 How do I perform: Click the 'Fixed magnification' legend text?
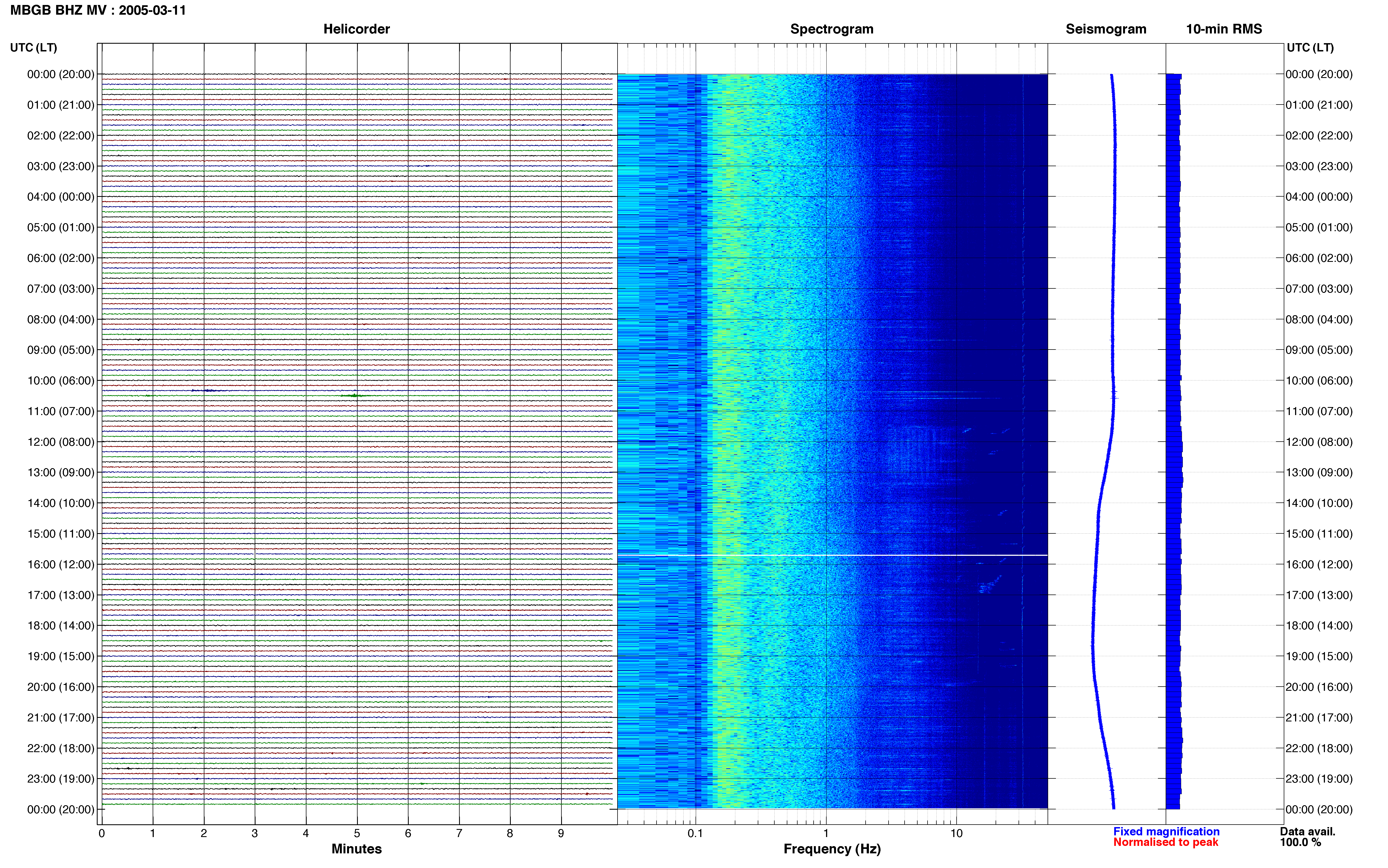1166,832
